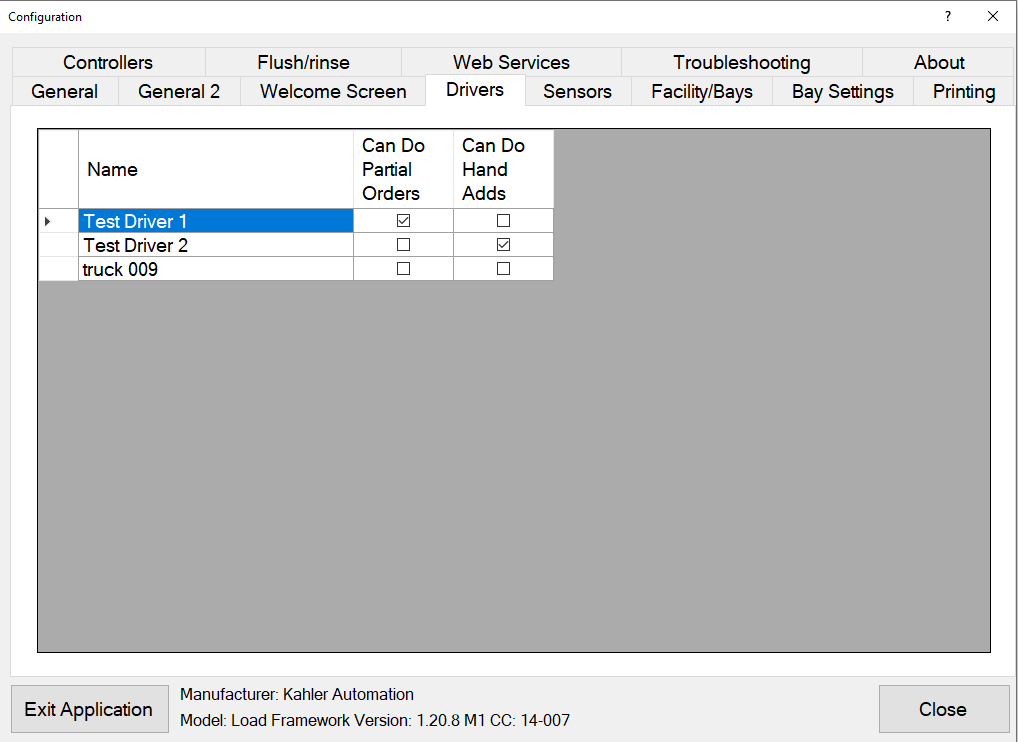The width and height of the screenshot is (1018, 742).
Task: Open the Troubleshooting tab
Action: pyautogui.click(x=741, y=62)
